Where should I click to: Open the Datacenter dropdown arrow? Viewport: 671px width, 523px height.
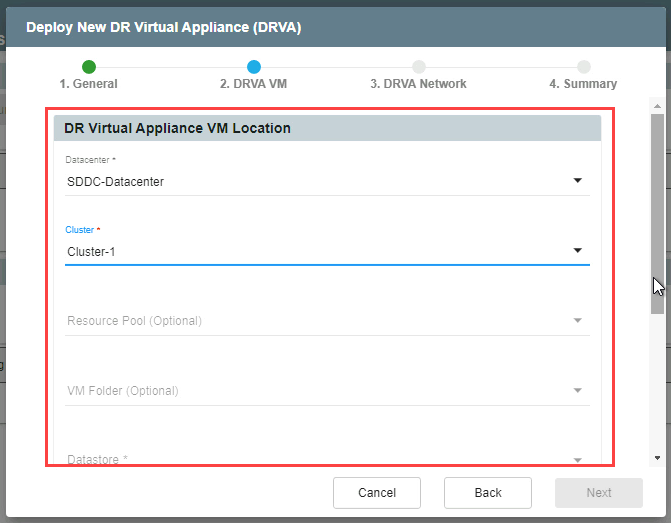(577, 181)
